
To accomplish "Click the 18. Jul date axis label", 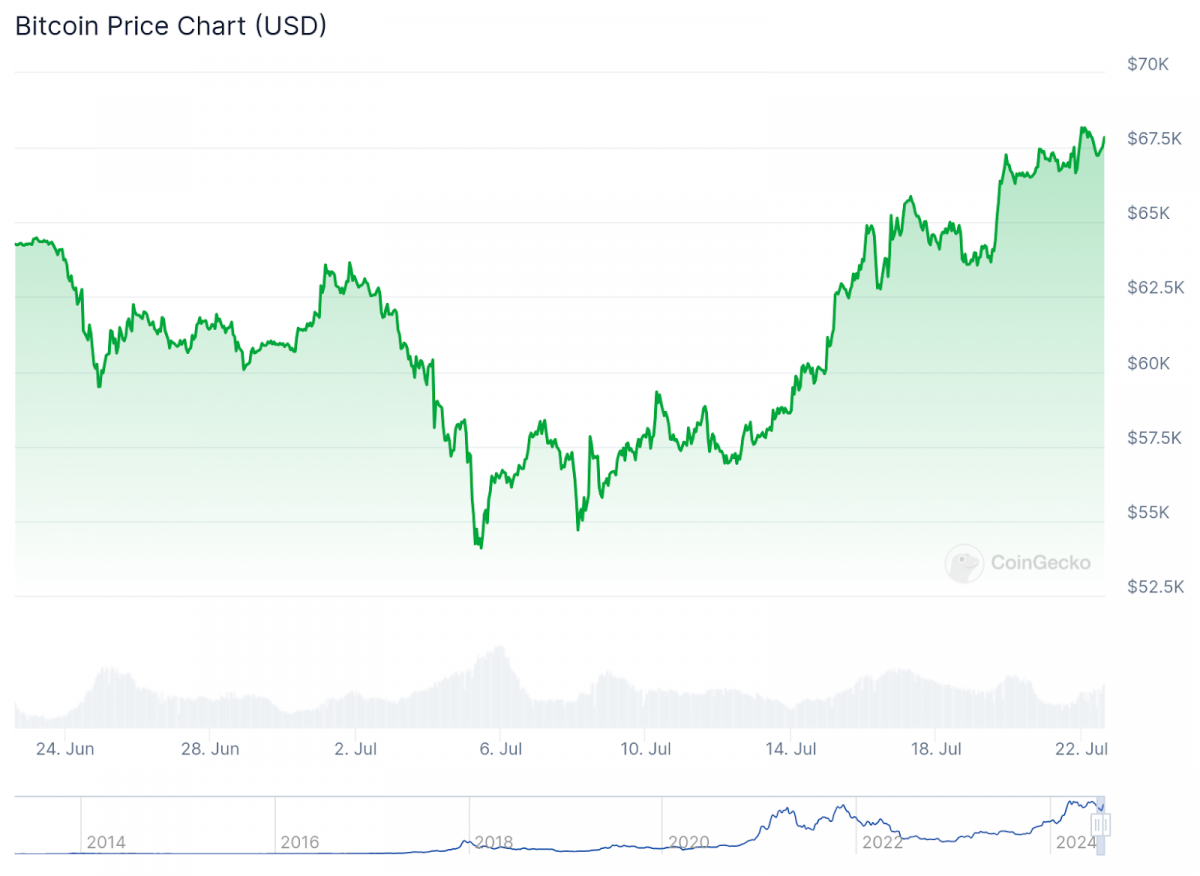I will tap(935, 748).
